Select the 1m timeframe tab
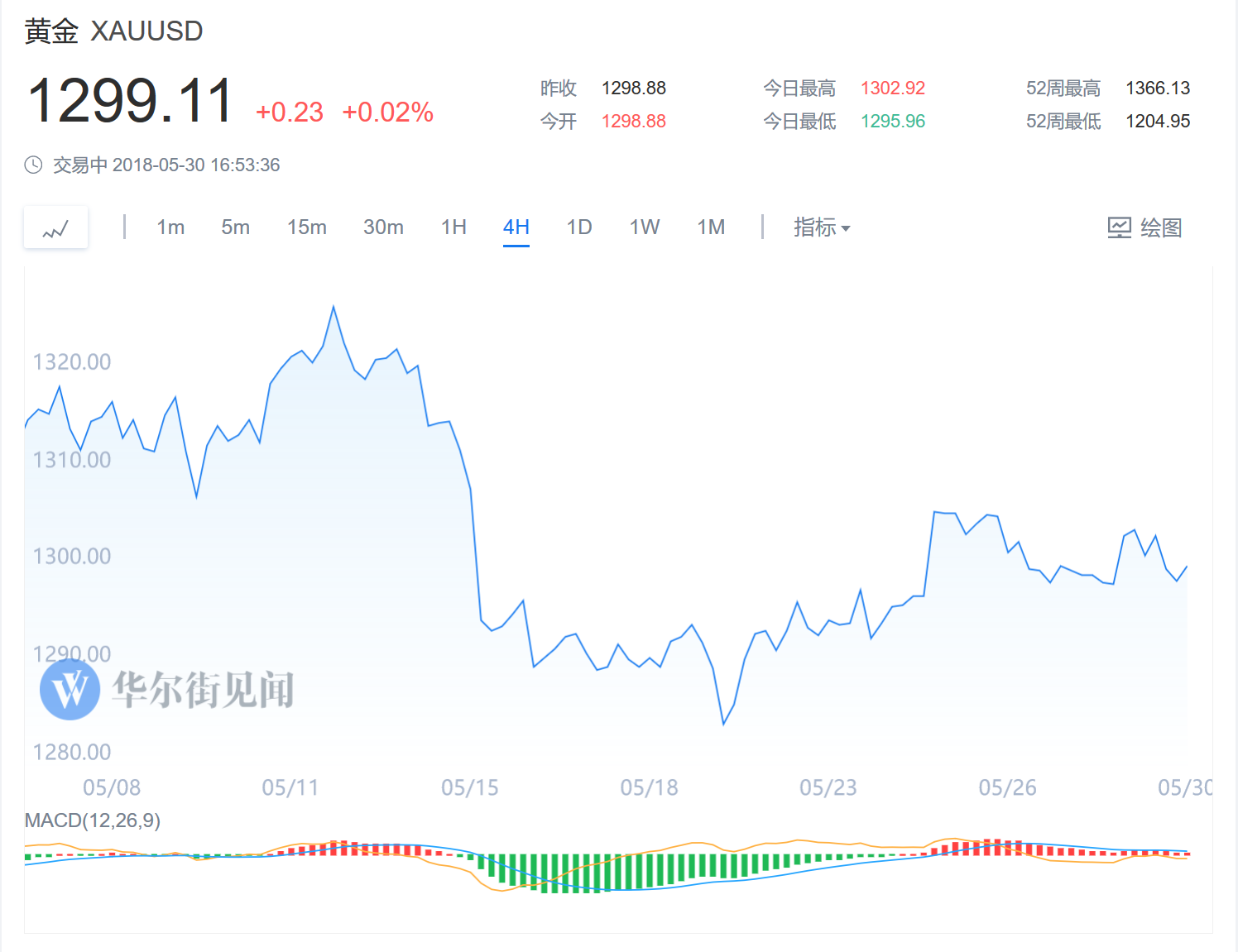Screen dimensions: 1238x952 point(170,227)
